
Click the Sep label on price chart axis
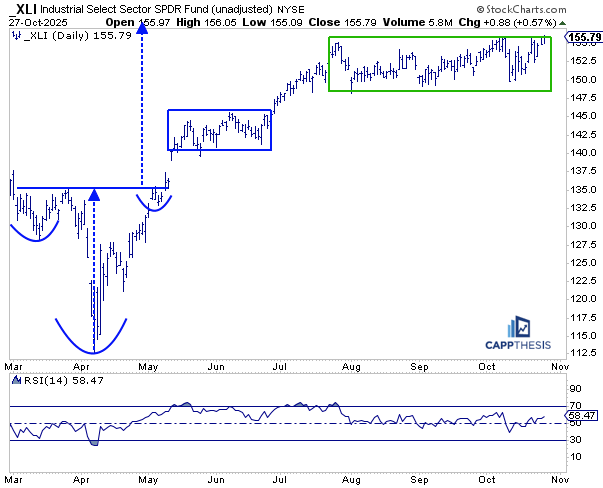pyautogui.click(x=419, y=366)
